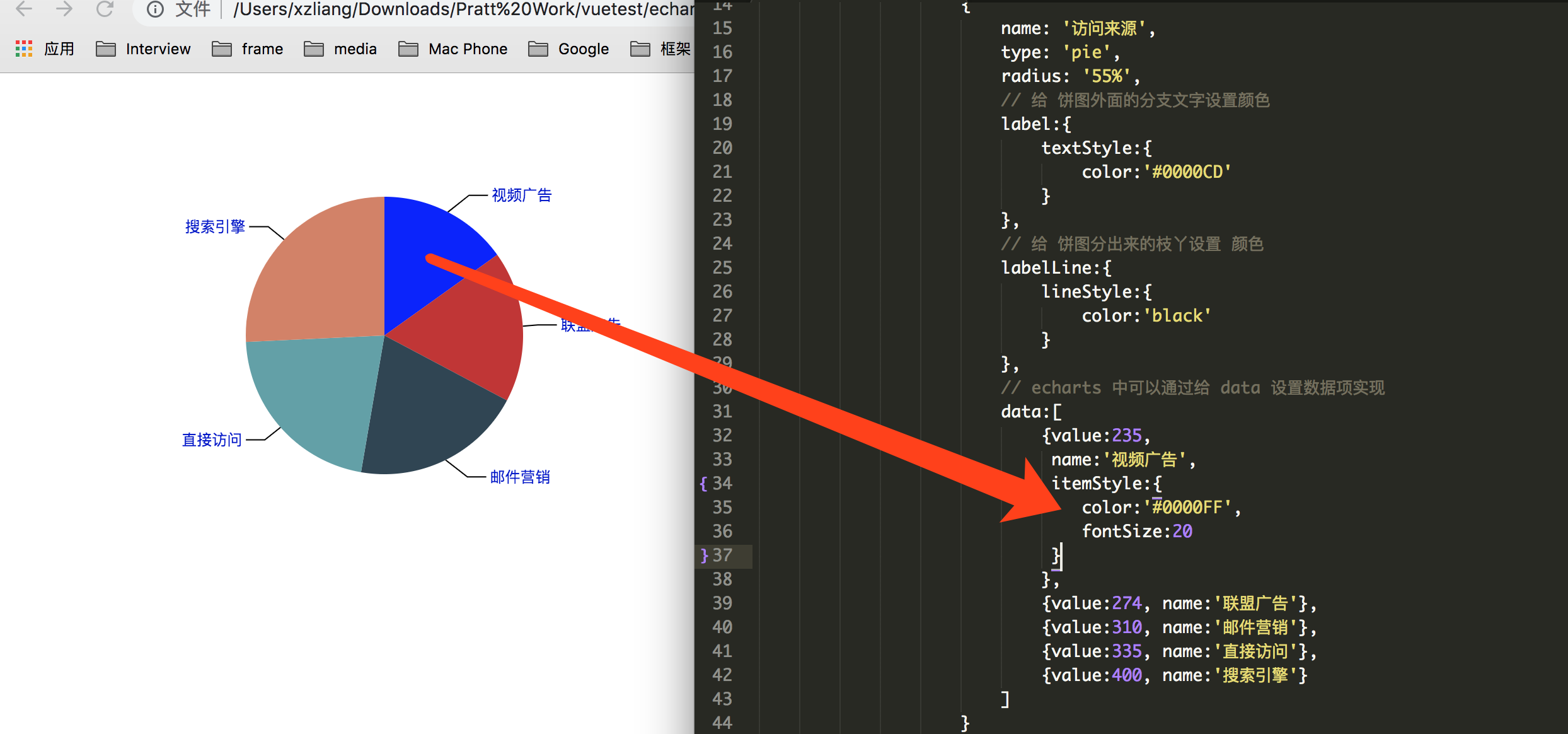
Task: Click the file path address bar
Action: [x=463, y=9]
